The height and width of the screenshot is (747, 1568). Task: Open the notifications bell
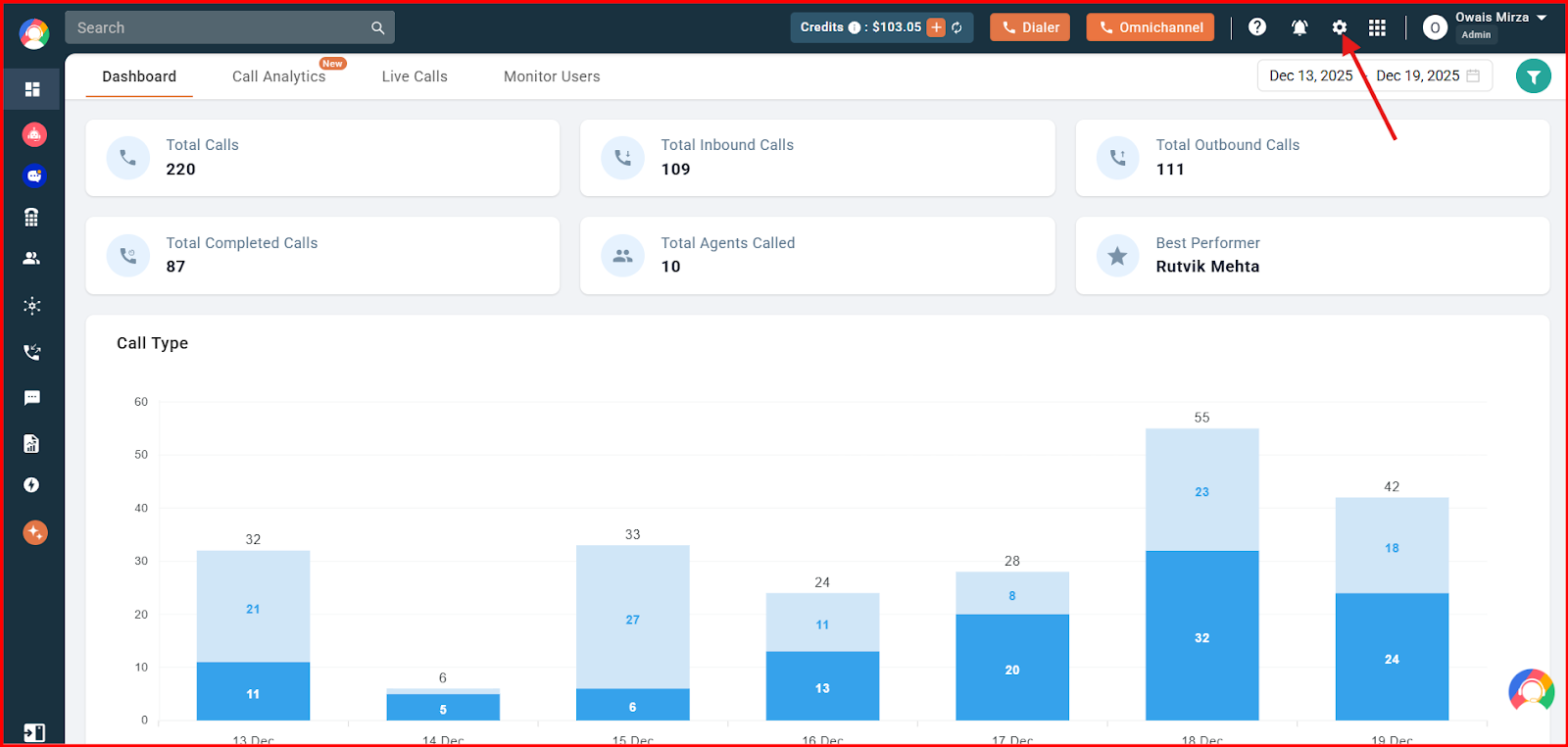(x=1299, y=27)
